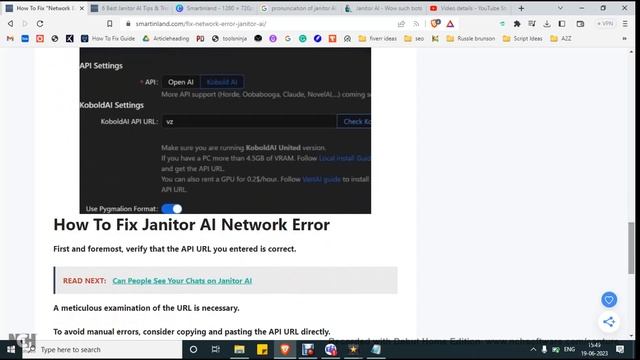Bookmark this page using the bookmark icon
This screenshot has width=640, height=360.
point(109,24)
